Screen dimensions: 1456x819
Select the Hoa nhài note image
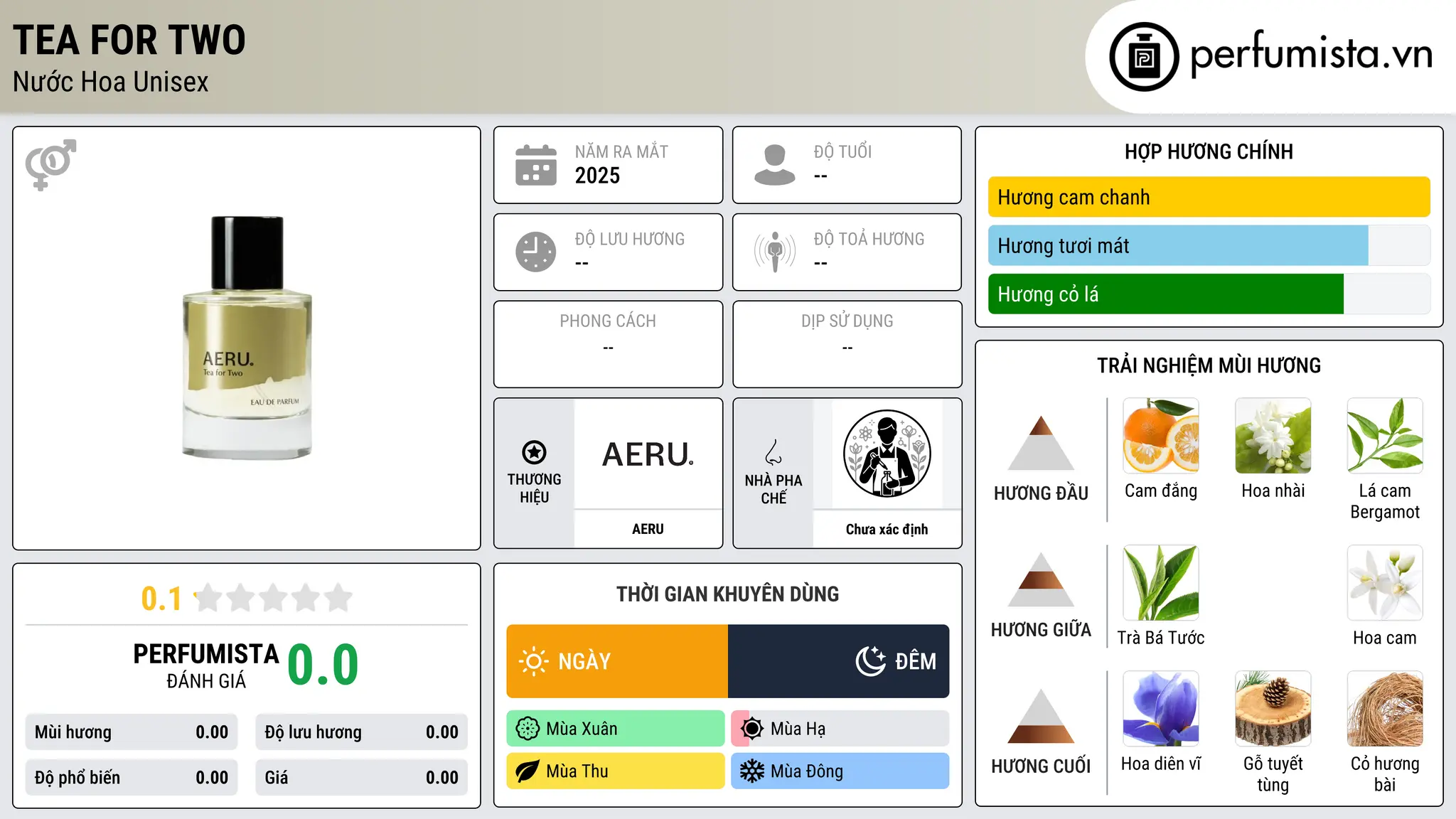1273,436
